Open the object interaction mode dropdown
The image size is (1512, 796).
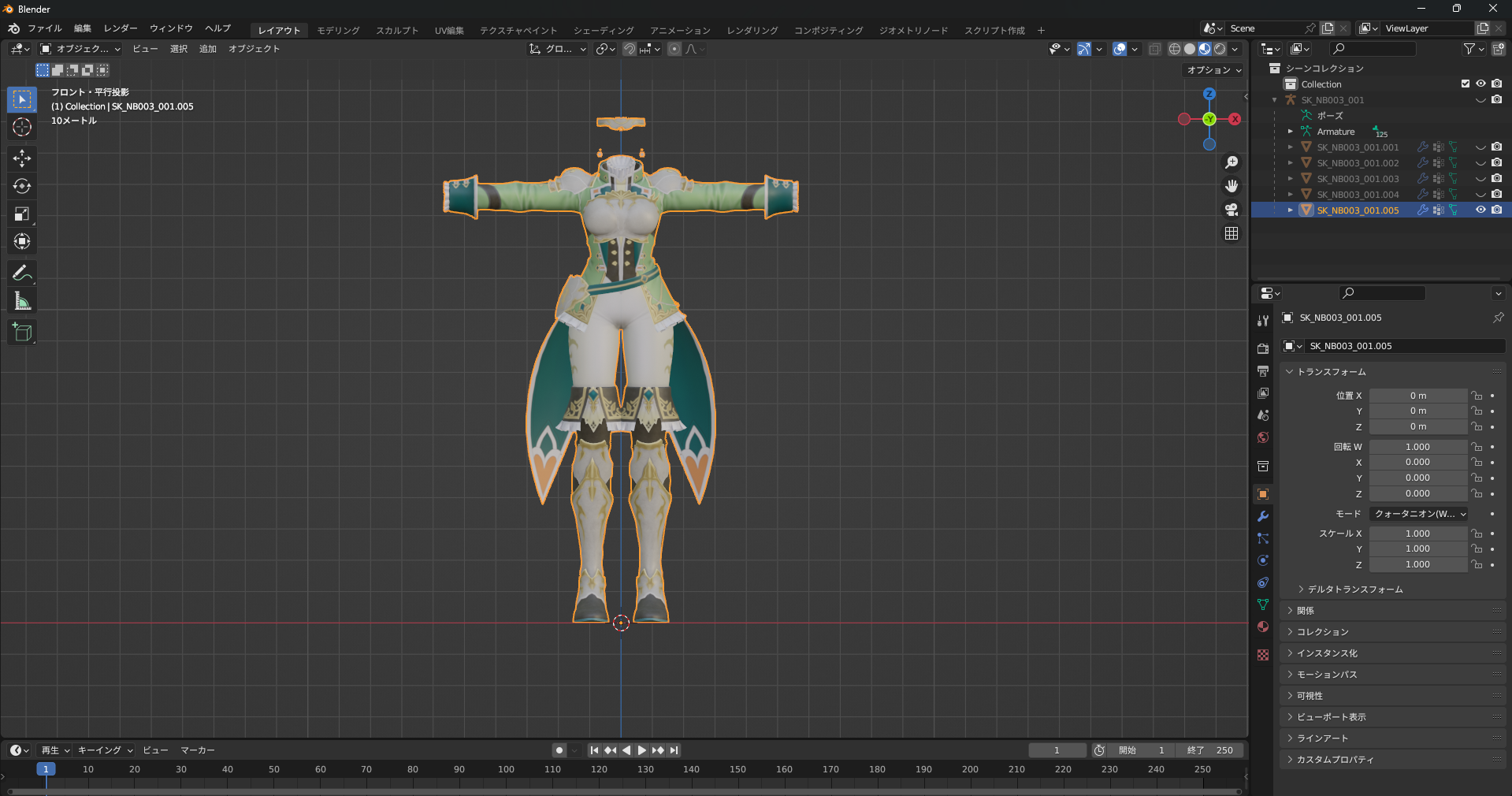tap(81, 49)
